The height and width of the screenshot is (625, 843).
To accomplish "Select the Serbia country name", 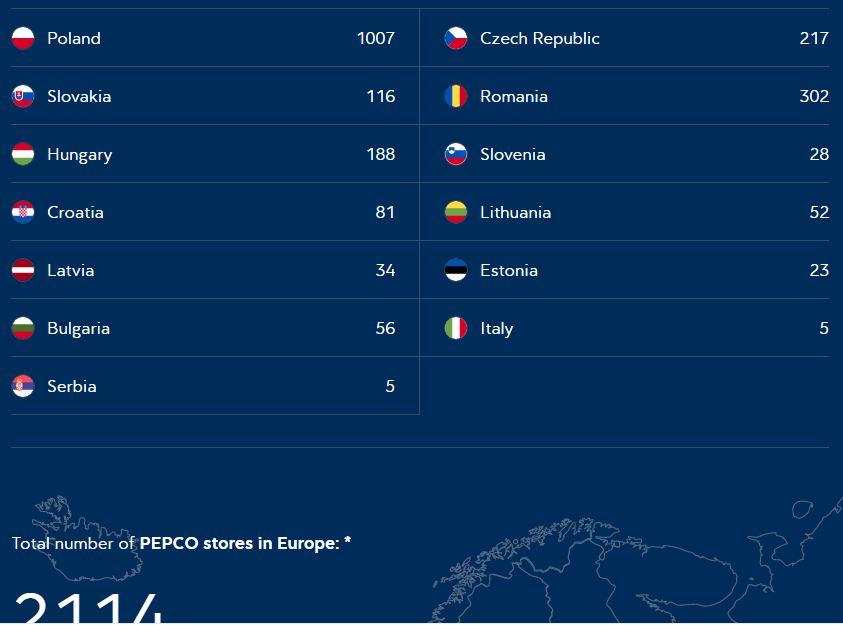I will [x=72, y=386].
